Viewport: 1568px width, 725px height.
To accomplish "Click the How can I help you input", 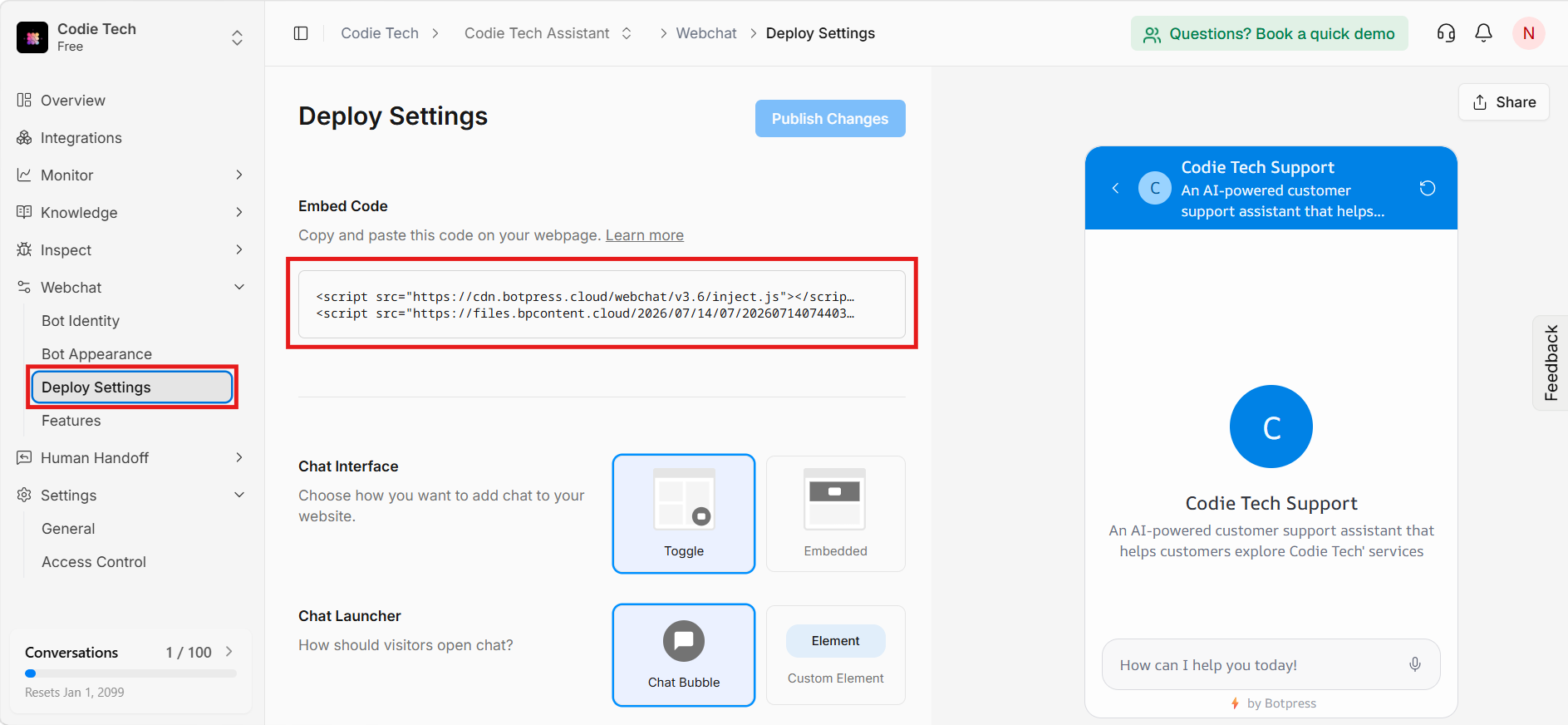I will coord(1271,664).
